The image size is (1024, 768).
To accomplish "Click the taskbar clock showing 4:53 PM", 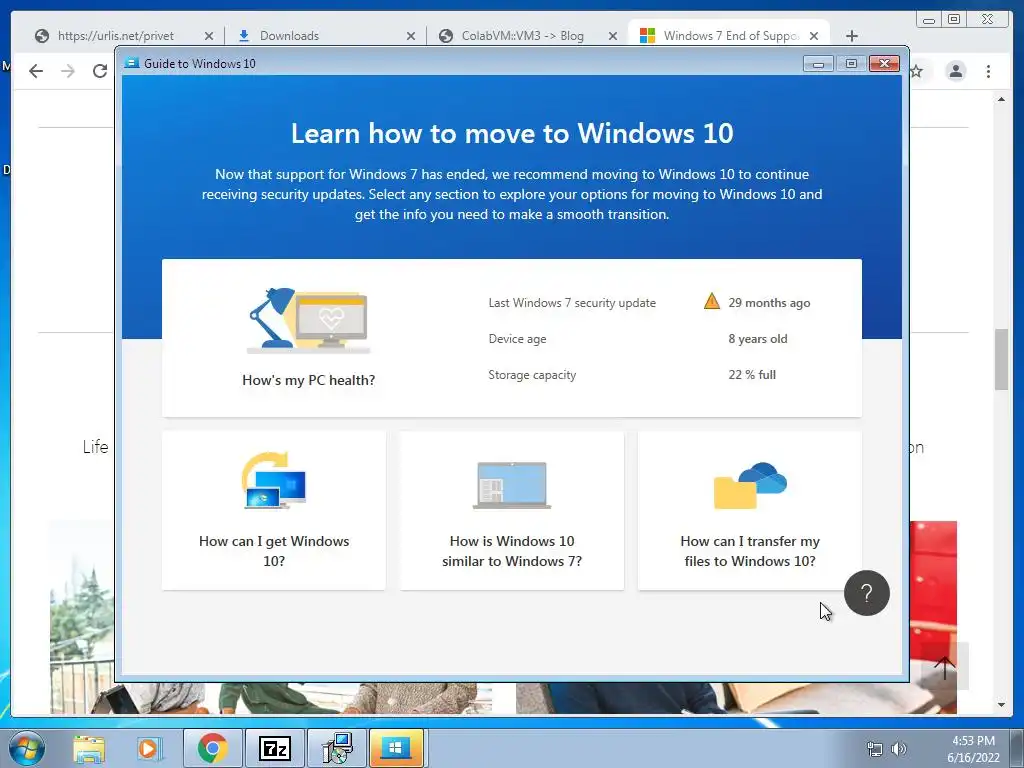I will pos(973,749).
